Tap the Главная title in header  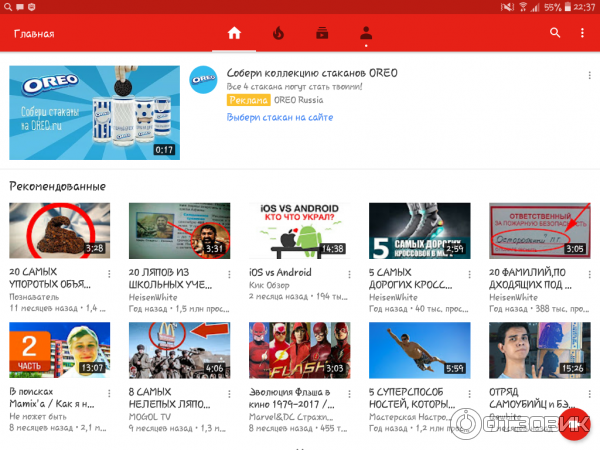pyautogui.click(x=34, y=33)
